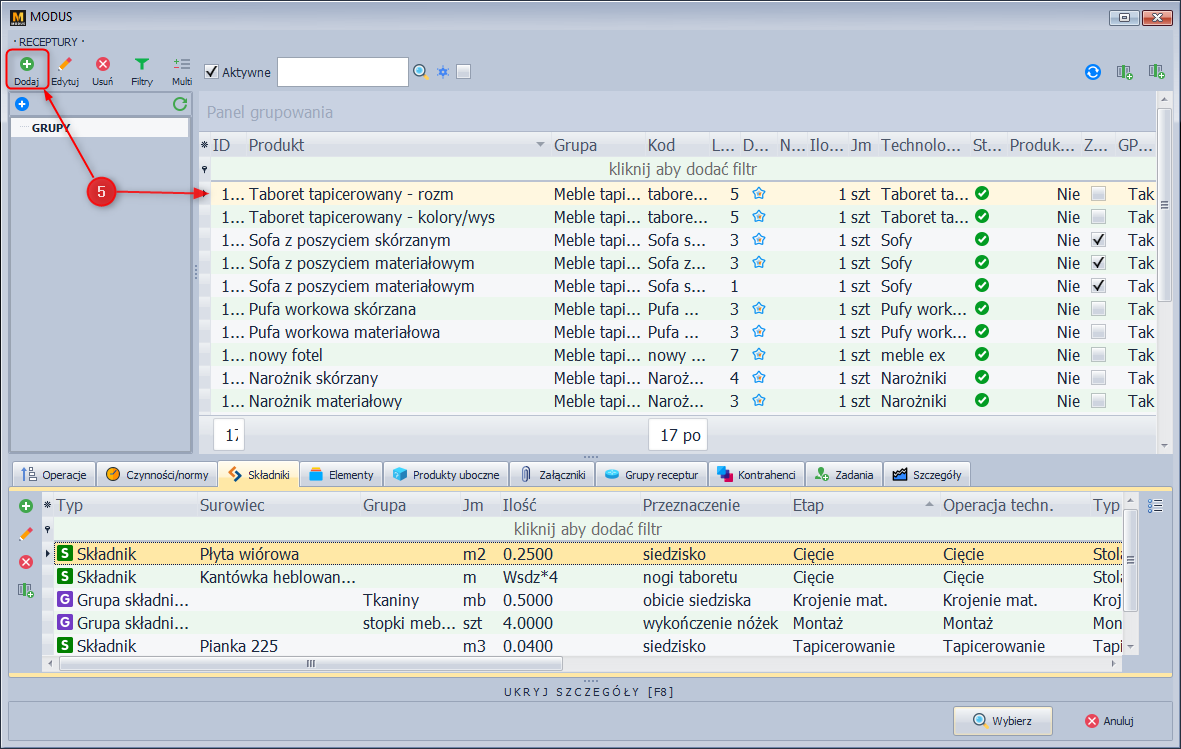Click the search text field next to Aktywne

tap(342, 72)
